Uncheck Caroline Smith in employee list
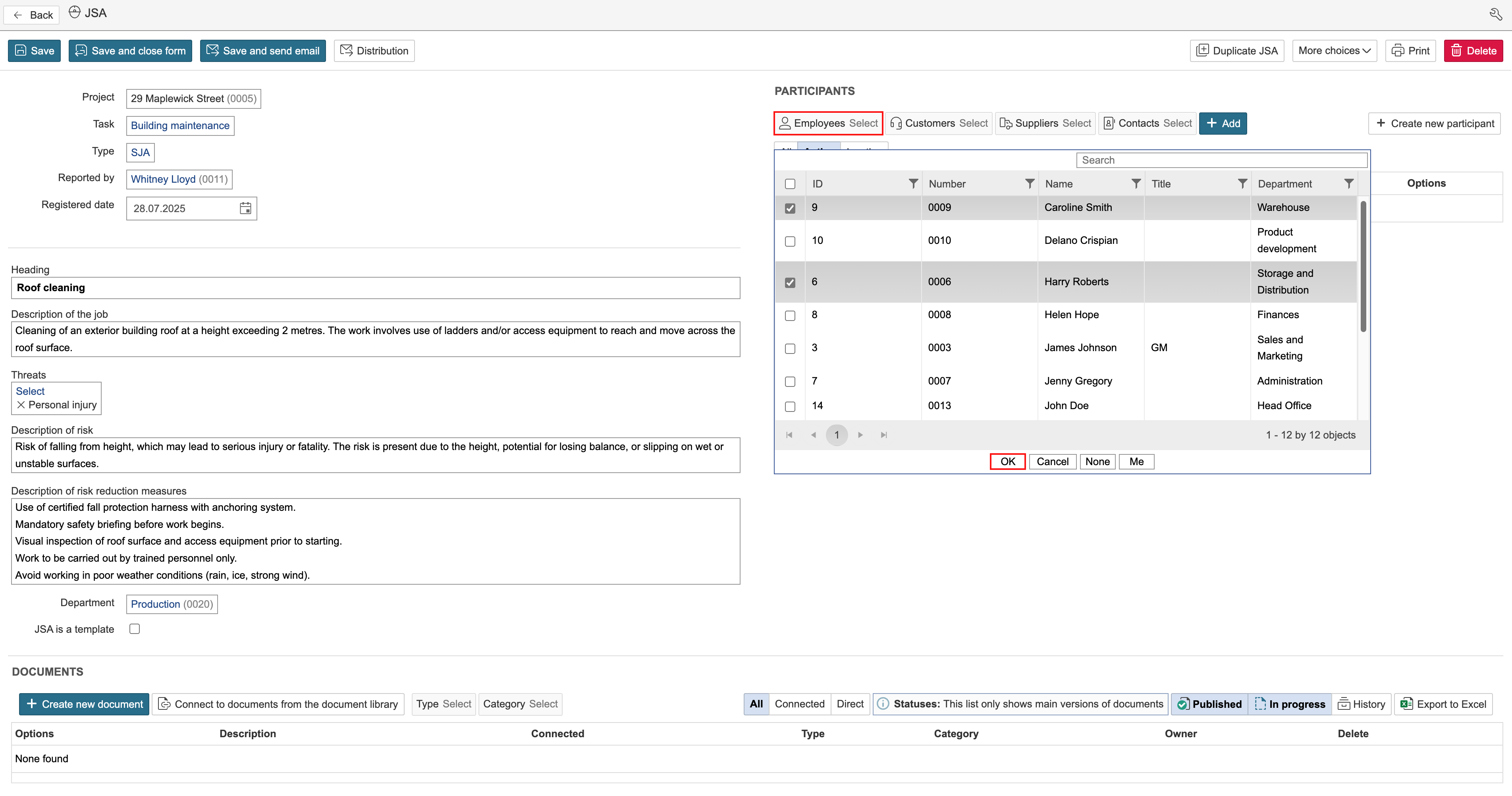1512x796 pixels. click(790, 209)
